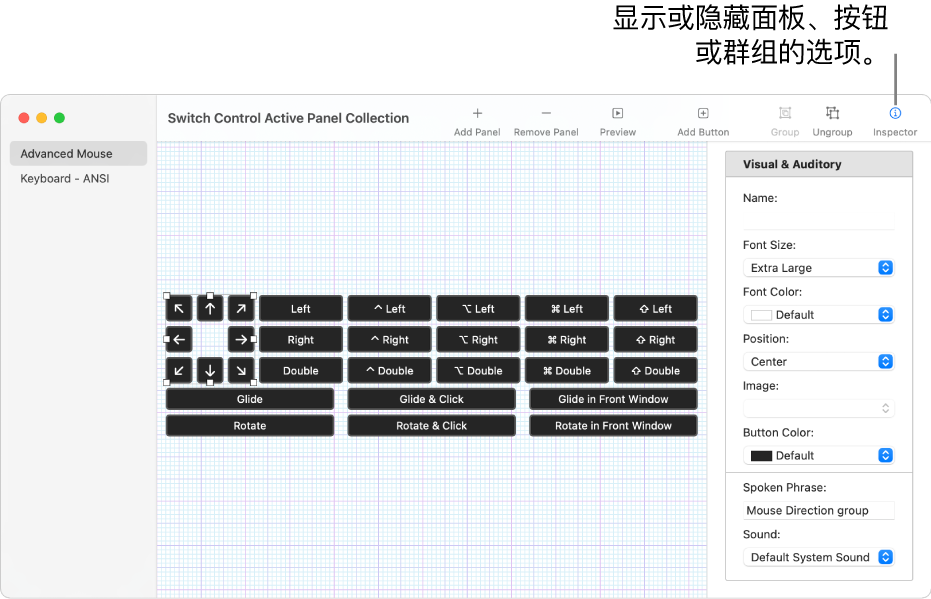Click the Remove Panel minus icon

[546, 113]
